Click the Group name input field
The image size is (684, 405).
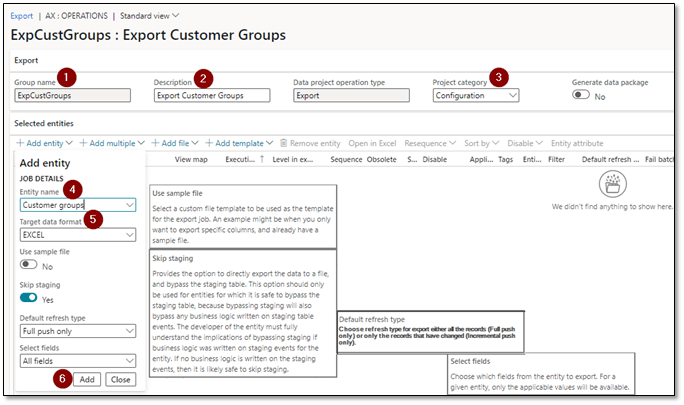[72, 96]
